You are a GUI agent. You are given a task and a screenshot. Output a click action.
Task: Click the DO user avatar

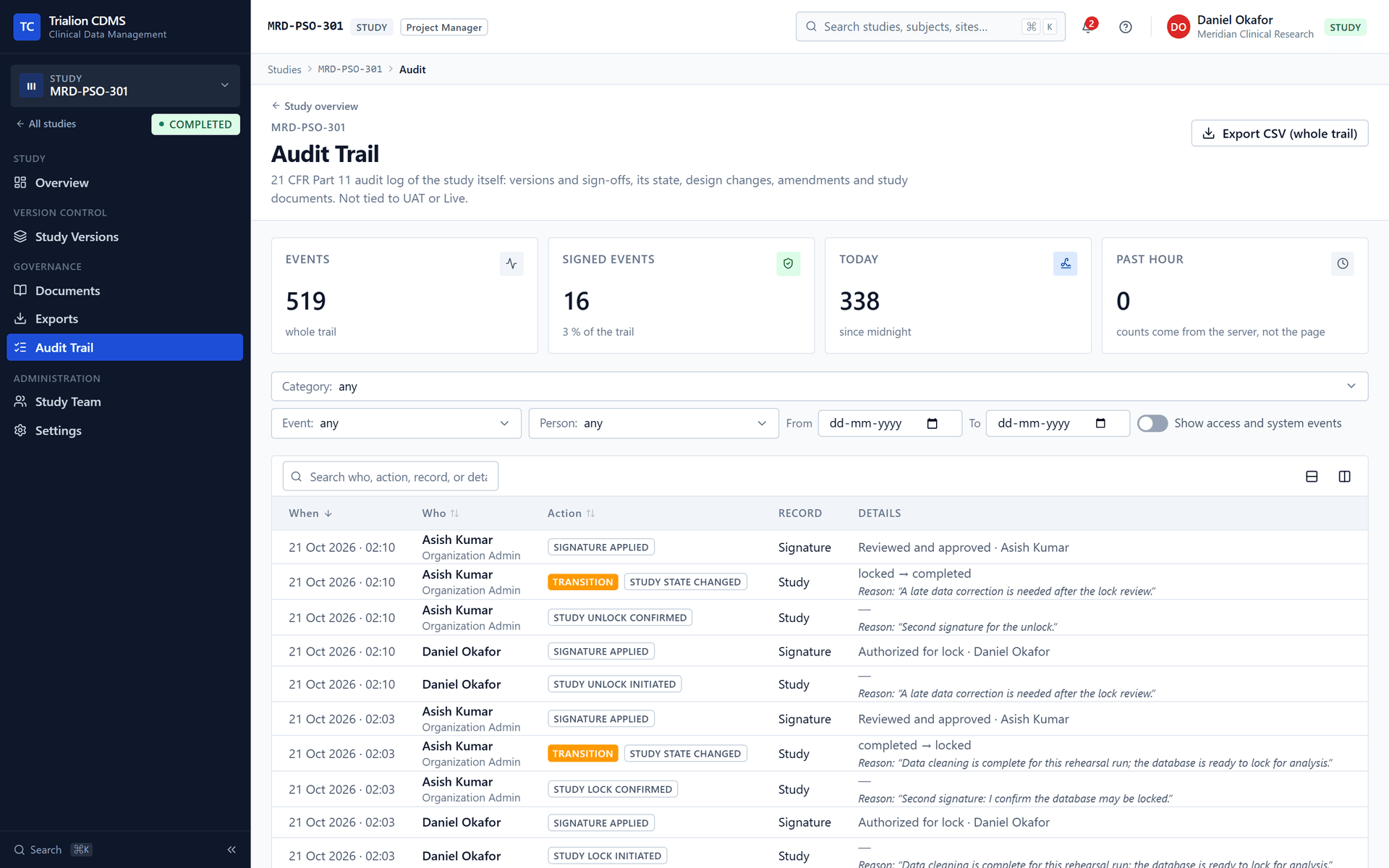click(1178, 27)
